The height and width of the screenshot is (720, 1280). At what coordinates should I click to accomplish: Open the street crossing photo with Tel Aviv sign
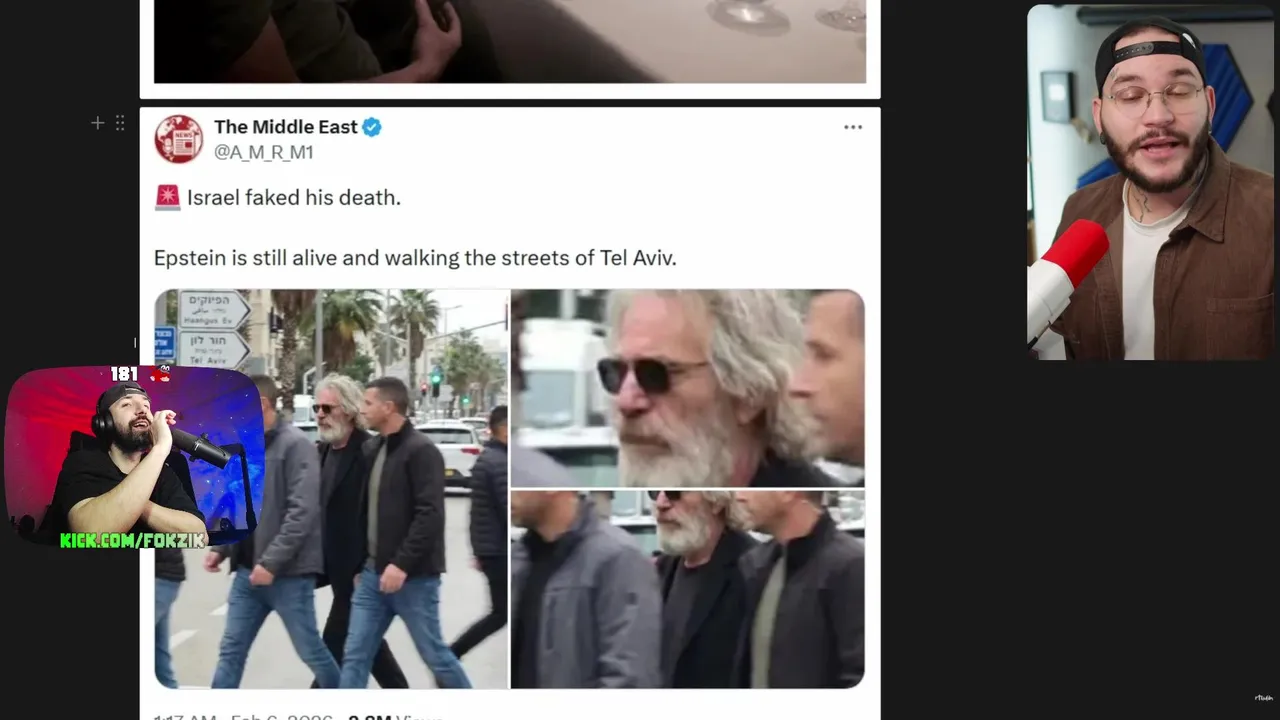331,489
